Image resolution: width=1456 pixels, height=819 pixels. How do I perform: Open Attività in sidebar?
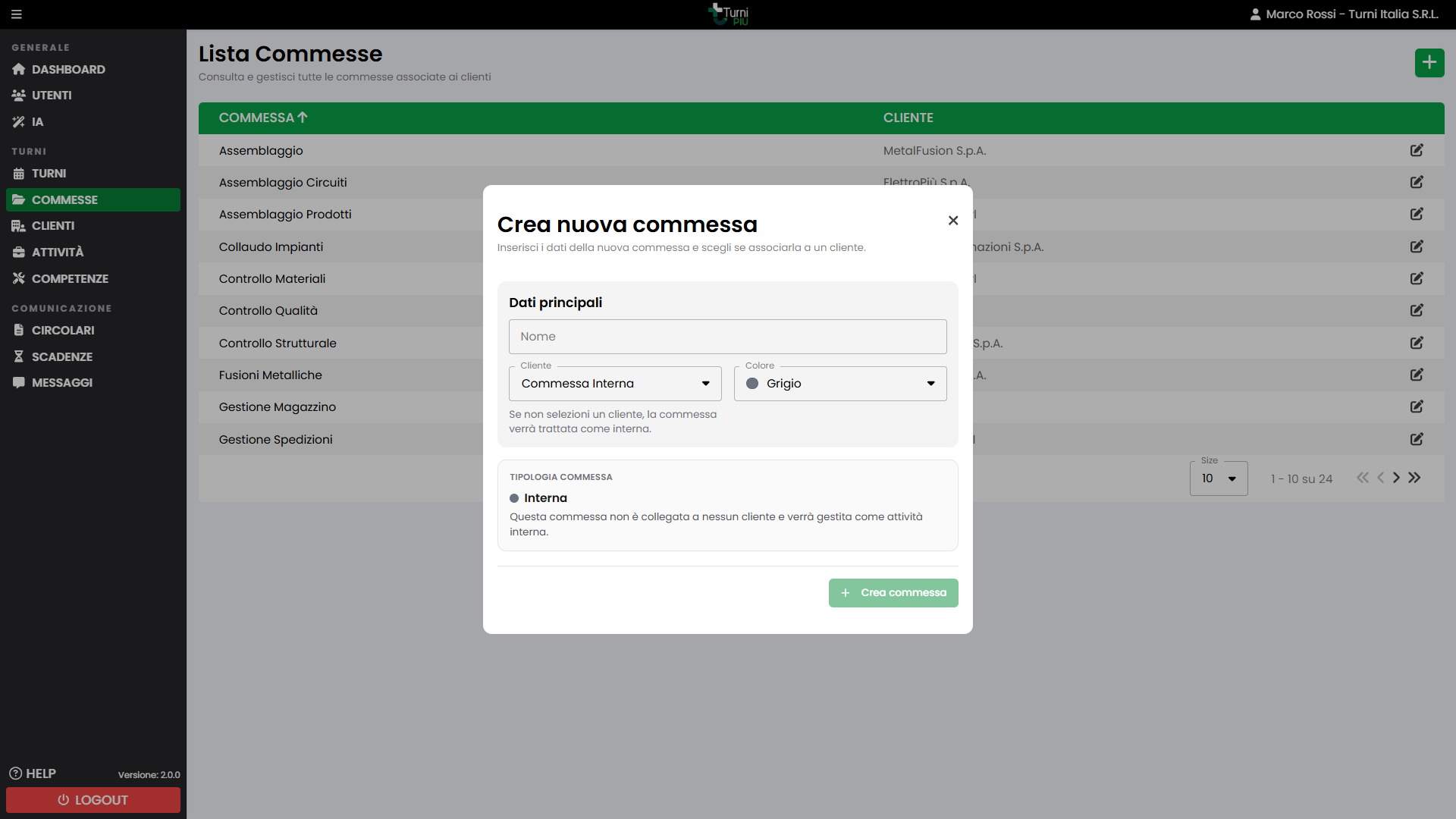coord(93,253)
